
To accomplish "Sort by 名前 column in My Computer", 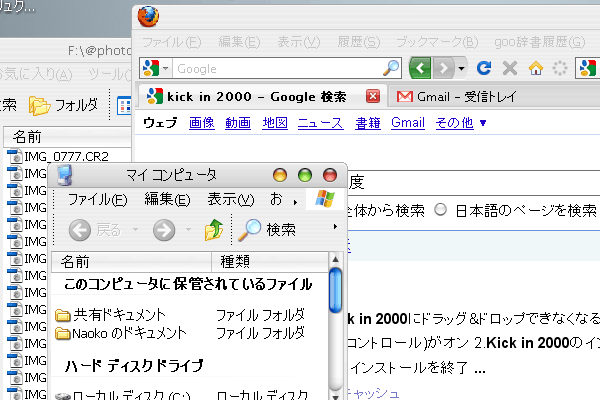I will click(x=131, y=262).
